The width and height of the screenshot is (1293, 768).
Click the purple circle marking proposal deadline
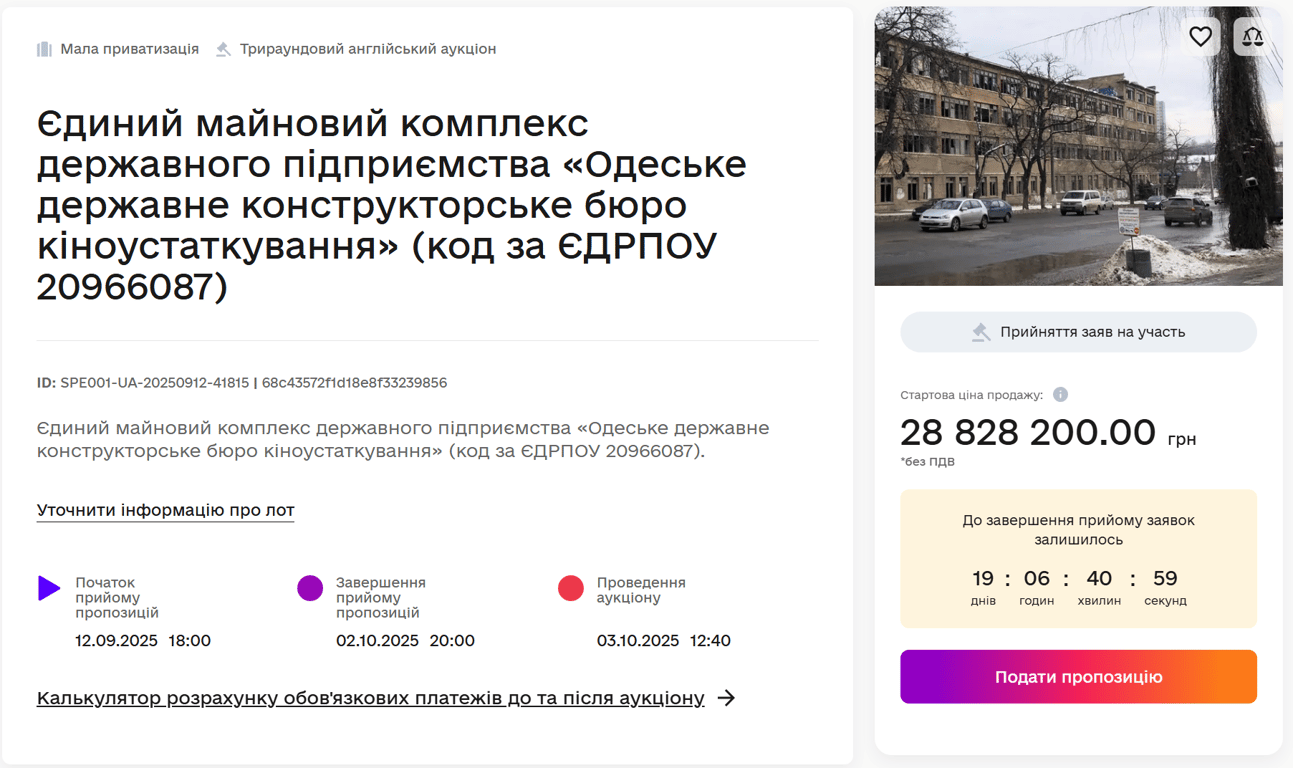coord(310,589)
